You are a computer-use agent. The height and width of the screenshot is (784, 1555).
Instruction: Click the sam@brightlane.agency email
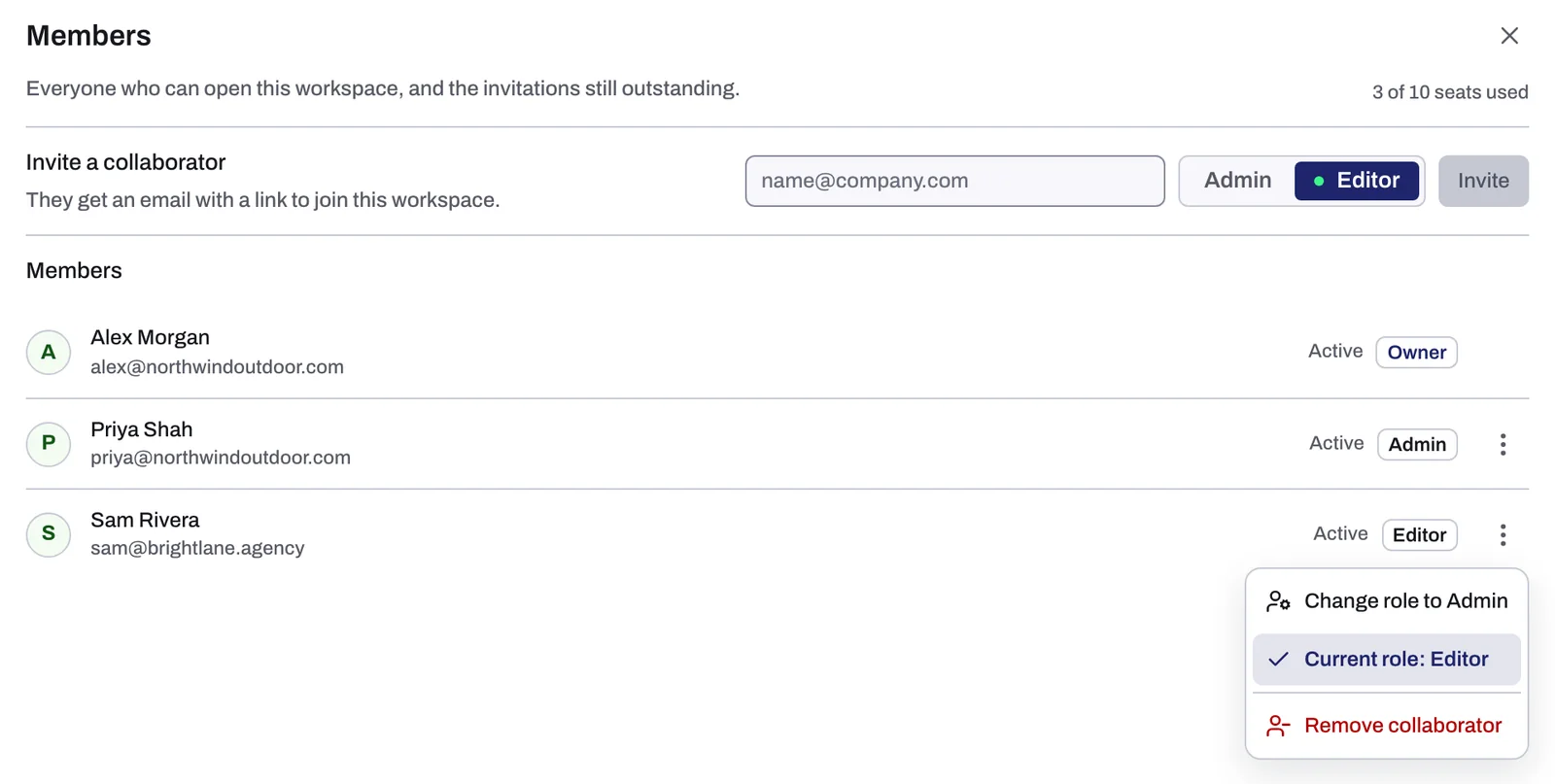pyautogui.click(x=197, y=548)
